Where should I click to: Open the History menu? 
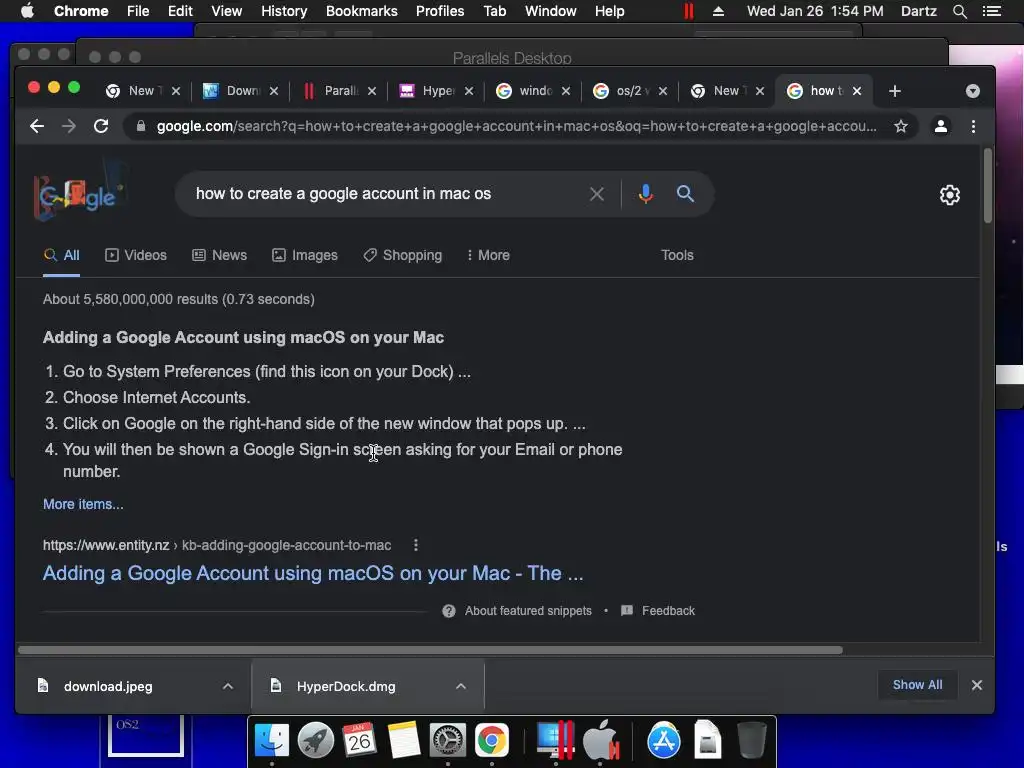(283, 11)
